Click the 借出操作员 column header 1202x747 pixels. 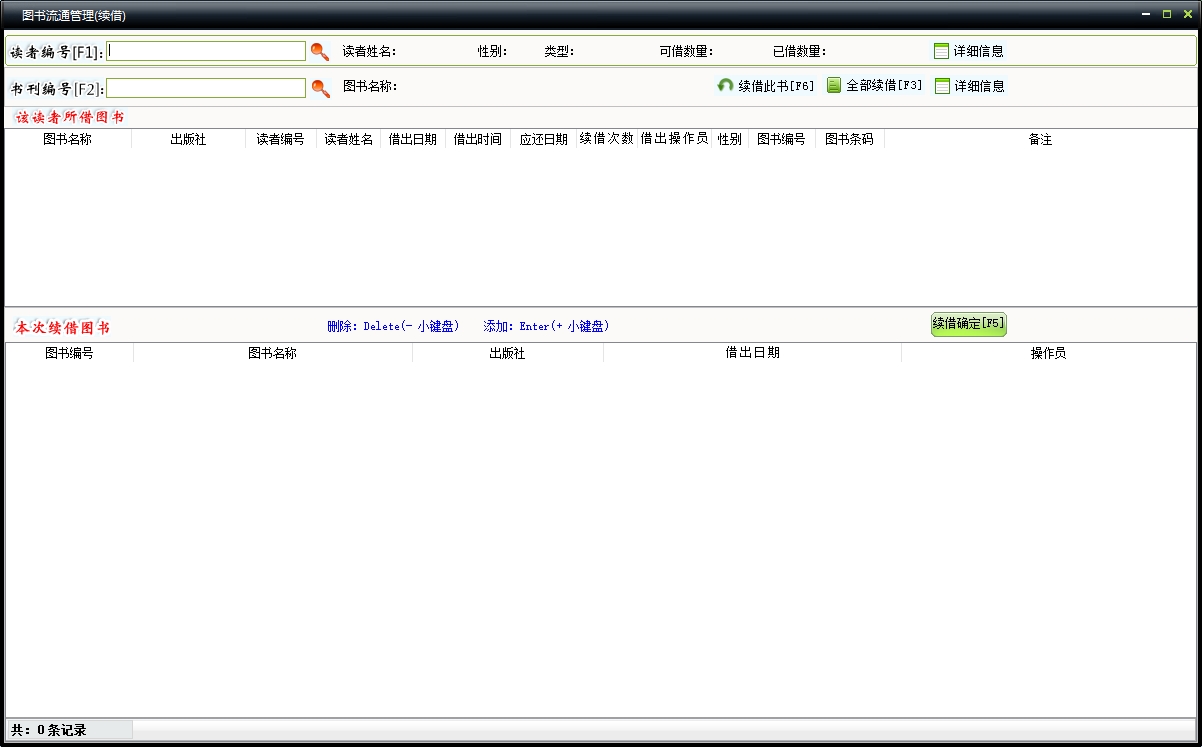(674, 139)
